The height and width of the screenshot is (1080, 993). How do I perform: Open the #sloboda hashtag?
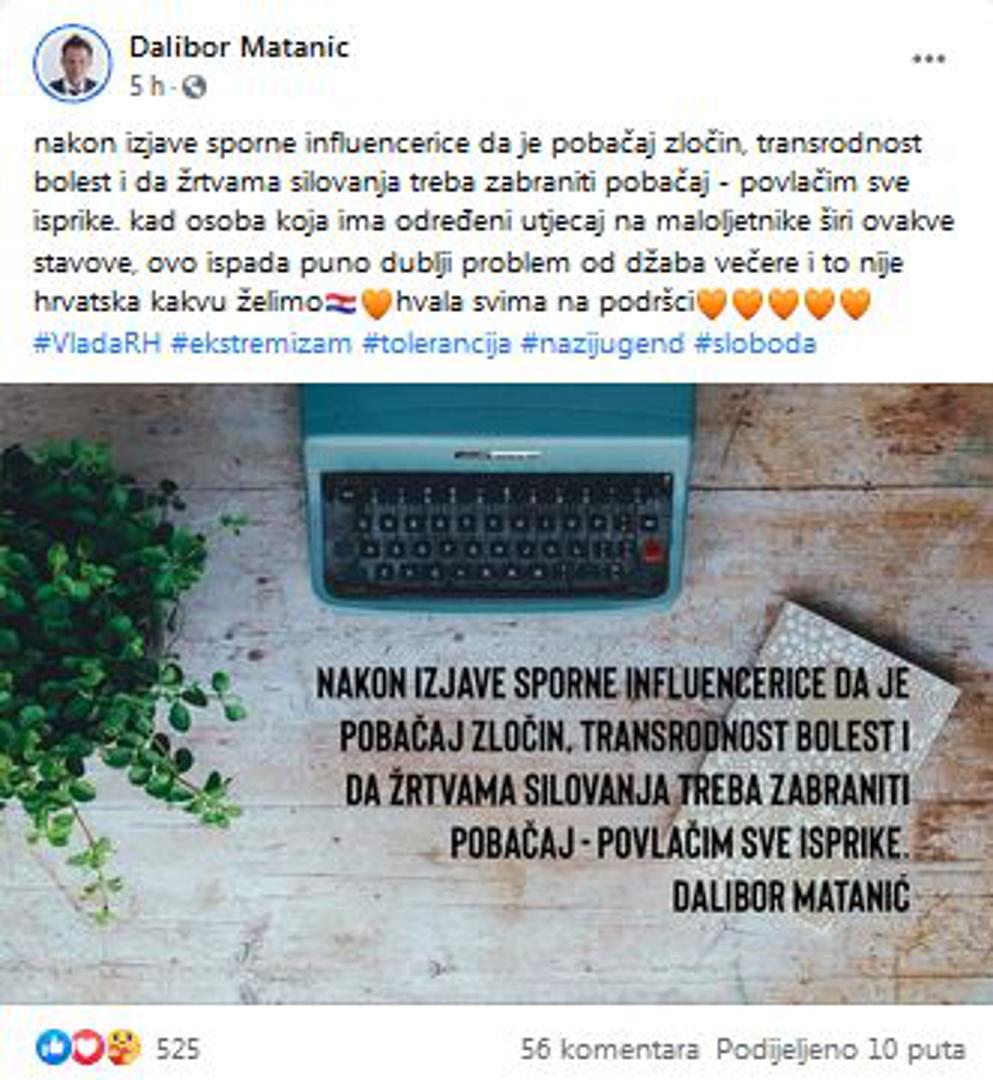point(755,343)
